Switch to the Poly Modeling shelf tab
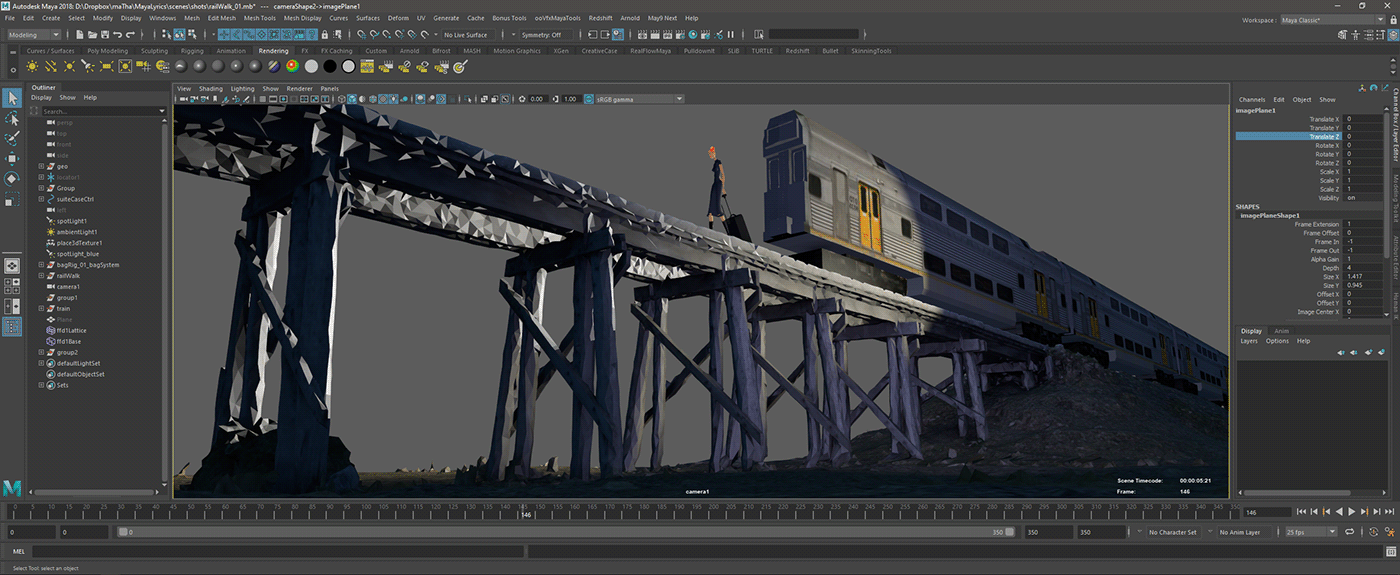This screenshot has height=575, width=1400. (107, 51)
